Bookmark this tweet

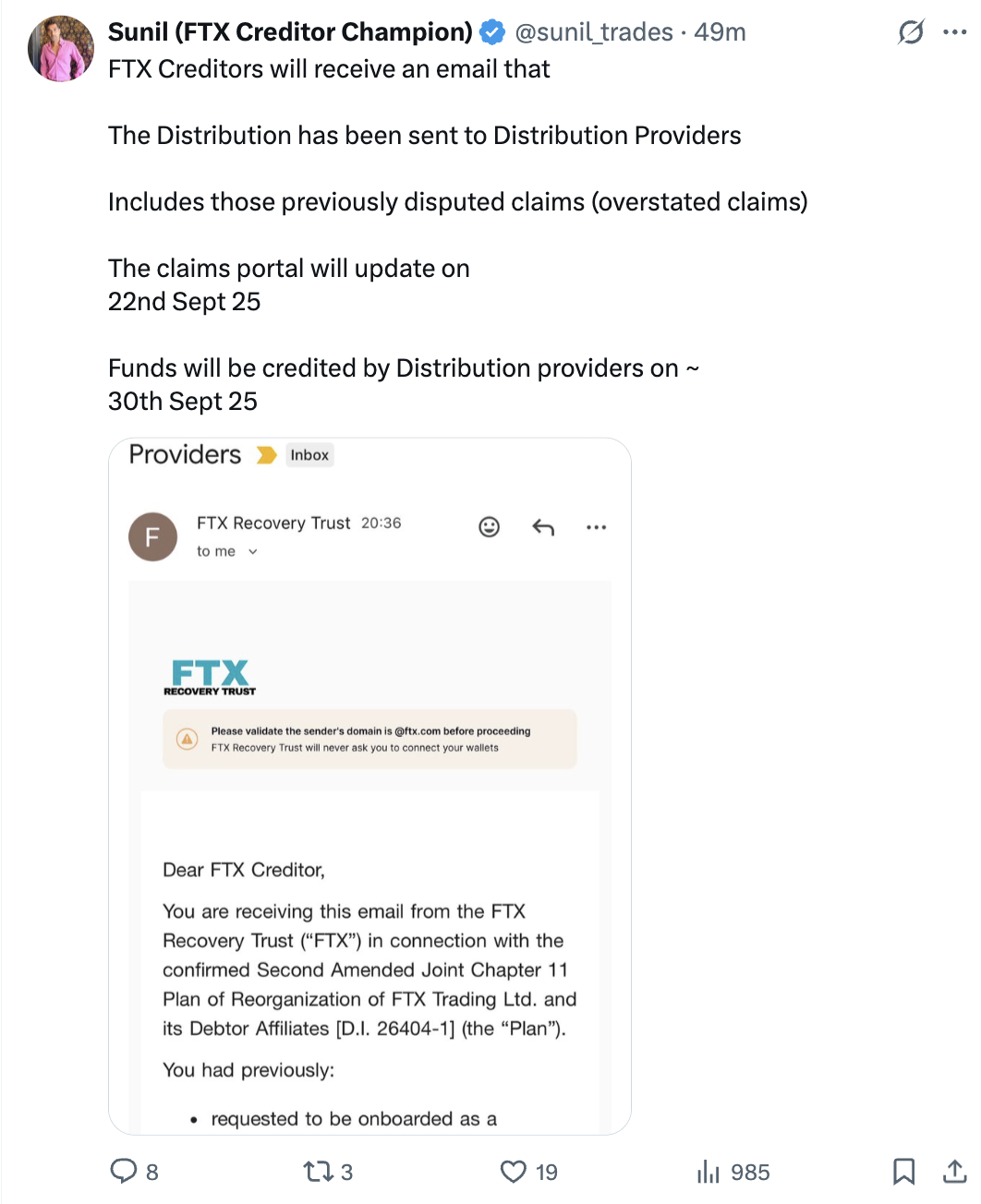click(x=904, y=1171)
